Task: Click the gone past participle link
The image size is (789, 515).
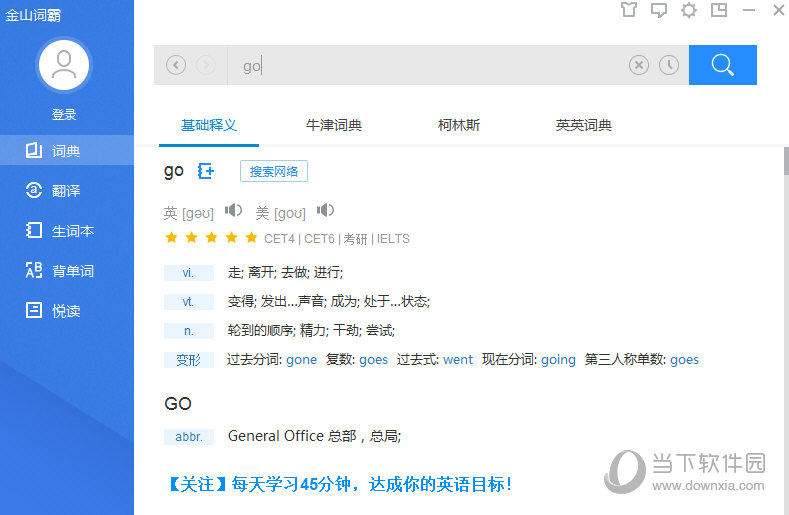Action: [301, 360]
